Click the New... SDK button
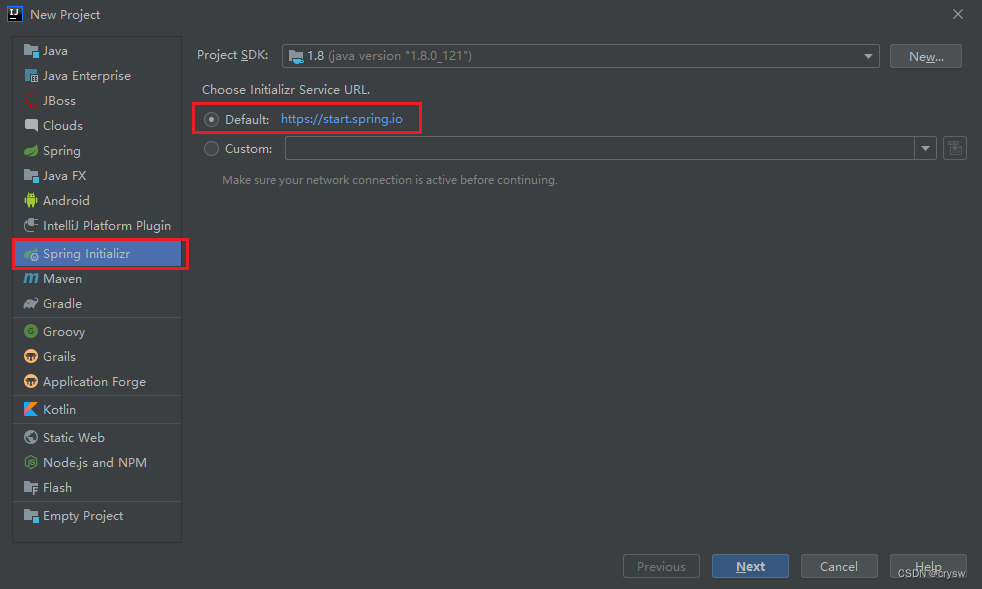Screen dimensions: 982x589 (x=925, y=56)
